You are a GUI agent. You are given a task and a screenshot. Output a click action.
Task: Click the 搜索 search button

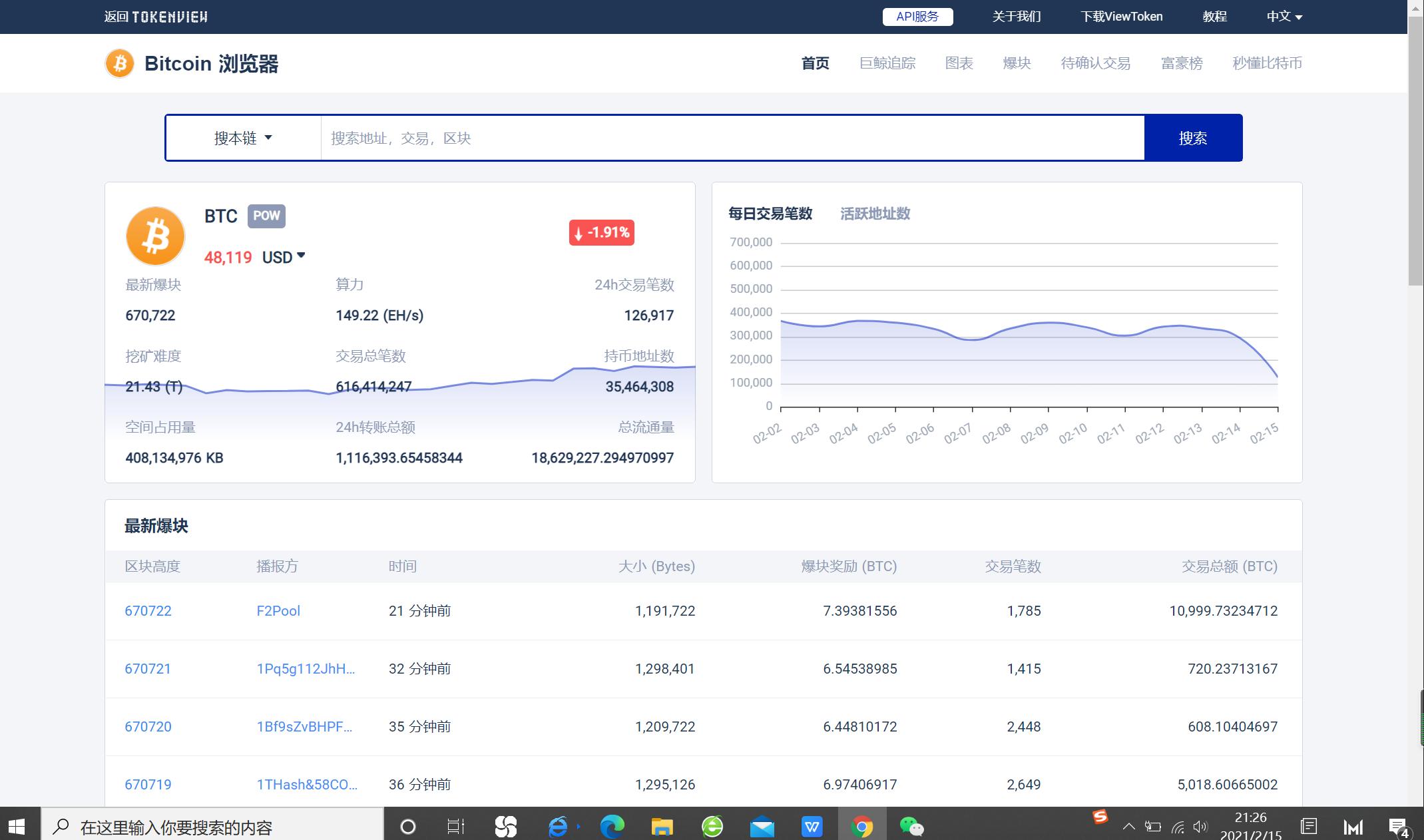click(x=1193, y=138)
